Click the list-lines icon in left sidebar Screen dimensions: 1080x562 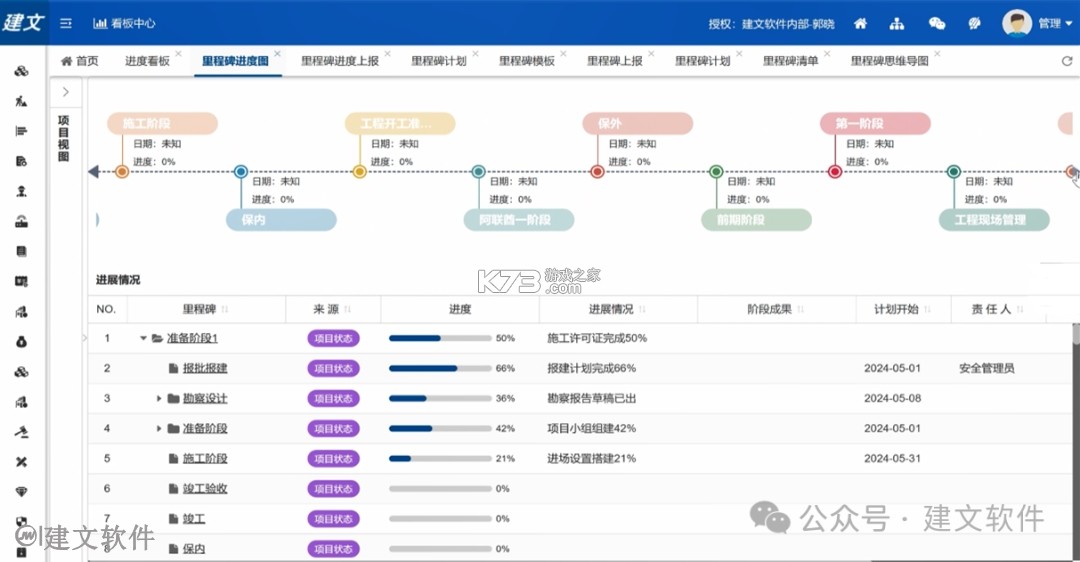click(x=21, y=131)
